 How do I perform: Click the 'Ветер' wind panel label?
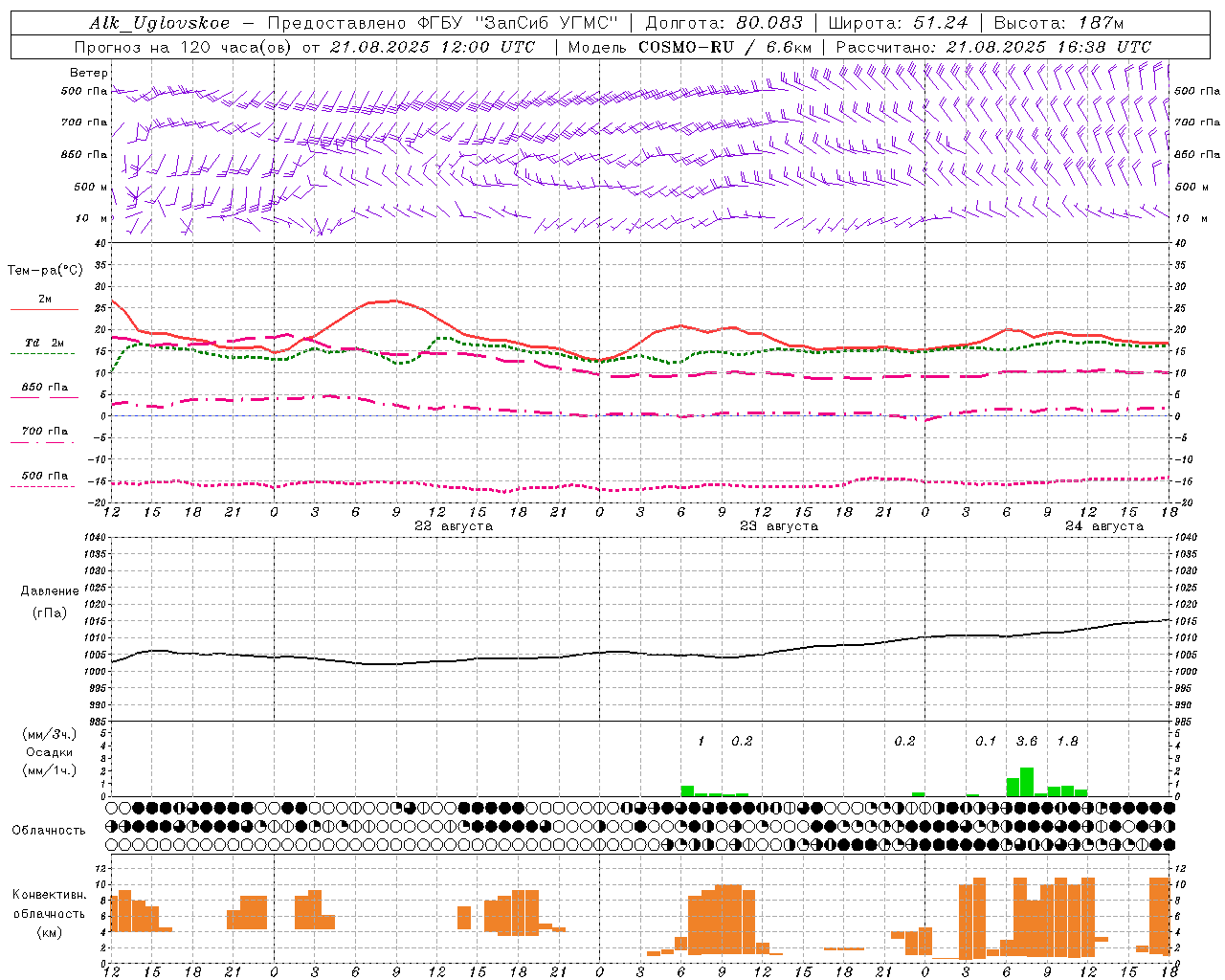click(89, 73)
